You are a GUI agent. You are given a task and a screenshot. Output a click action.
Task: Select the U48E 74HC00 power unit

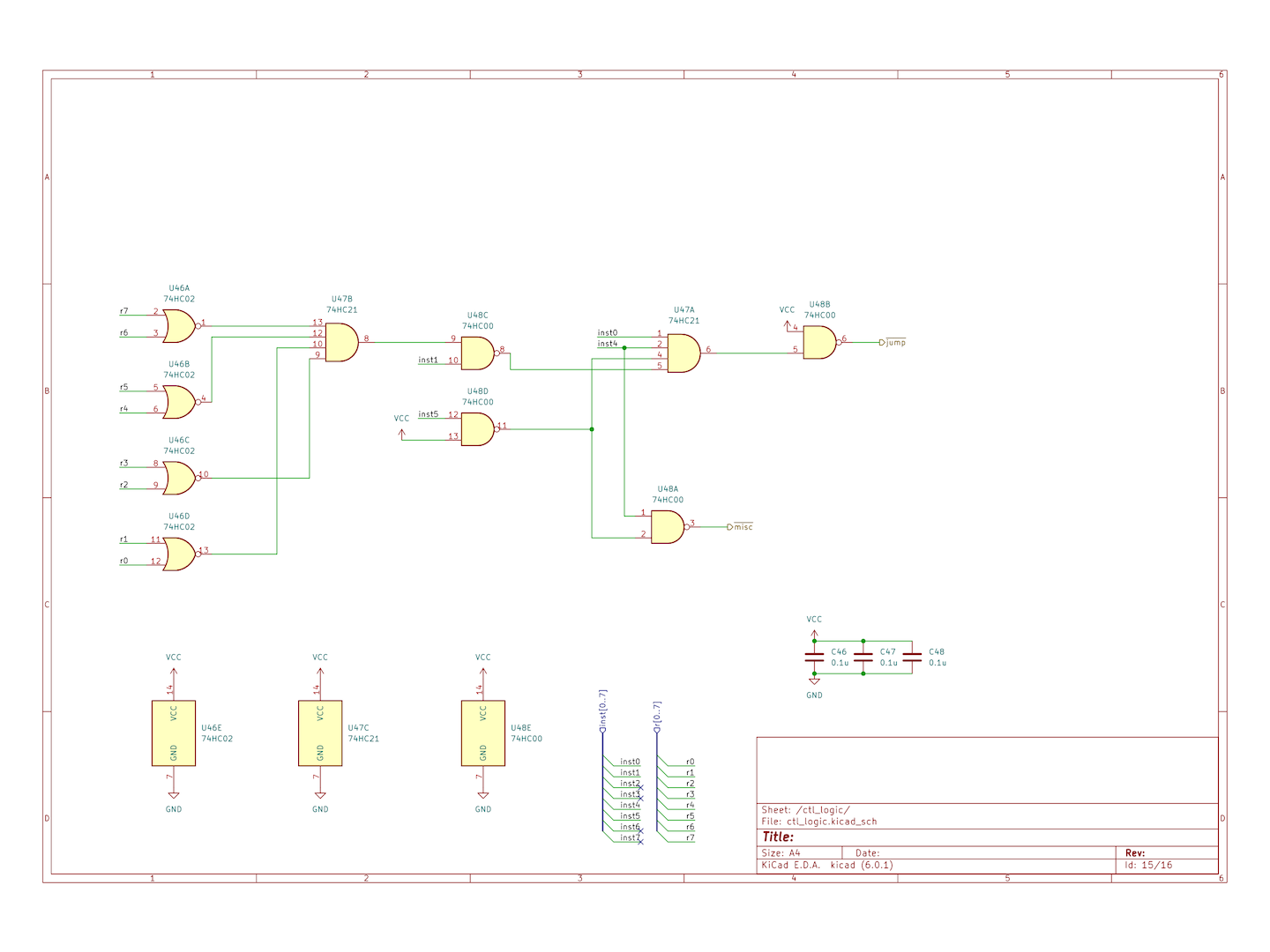tap(483, 733)
